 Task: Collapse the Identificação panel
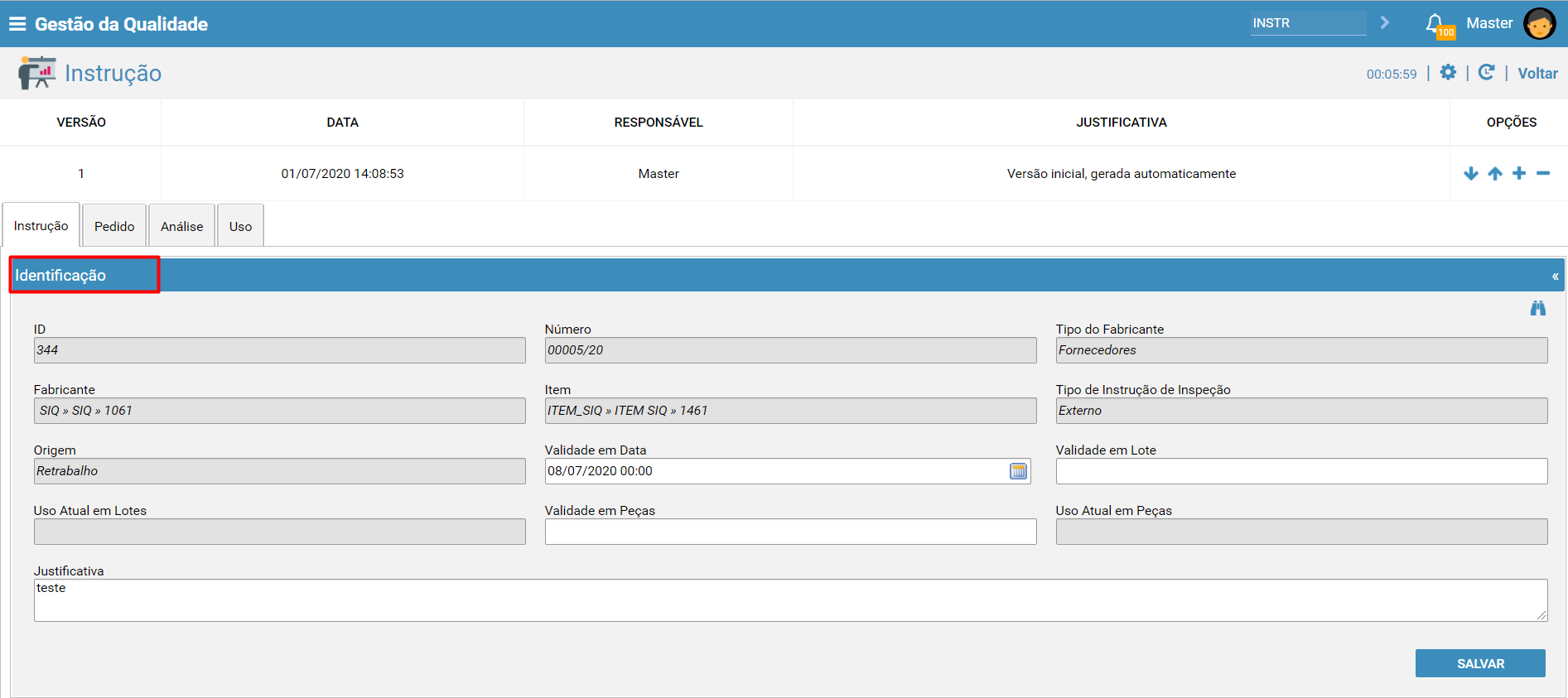coord(1555,276)
